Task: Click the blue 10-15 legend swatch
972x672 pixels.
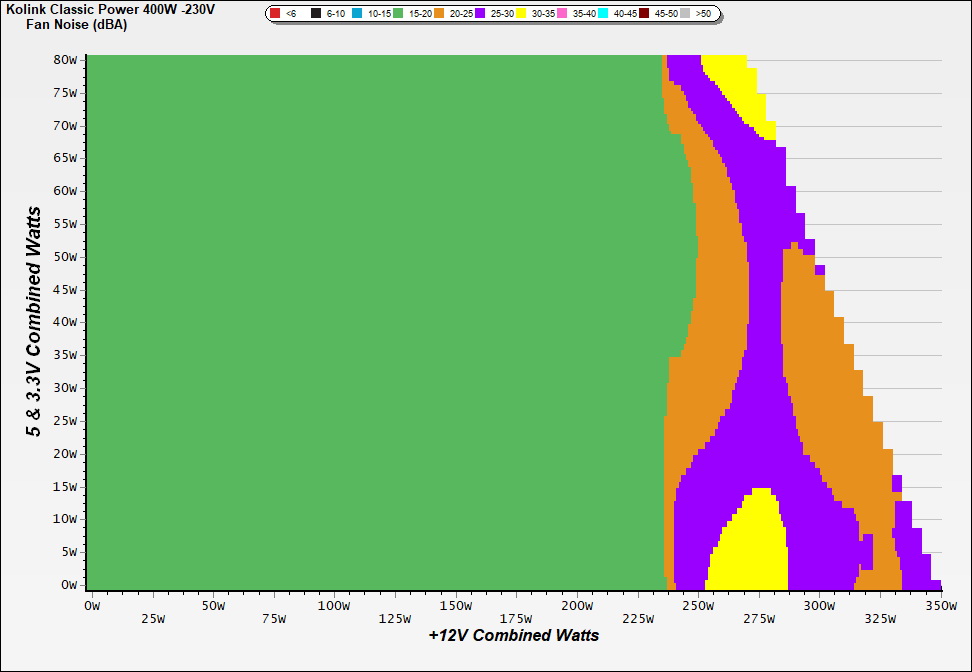Action: (x=357, y=14)
